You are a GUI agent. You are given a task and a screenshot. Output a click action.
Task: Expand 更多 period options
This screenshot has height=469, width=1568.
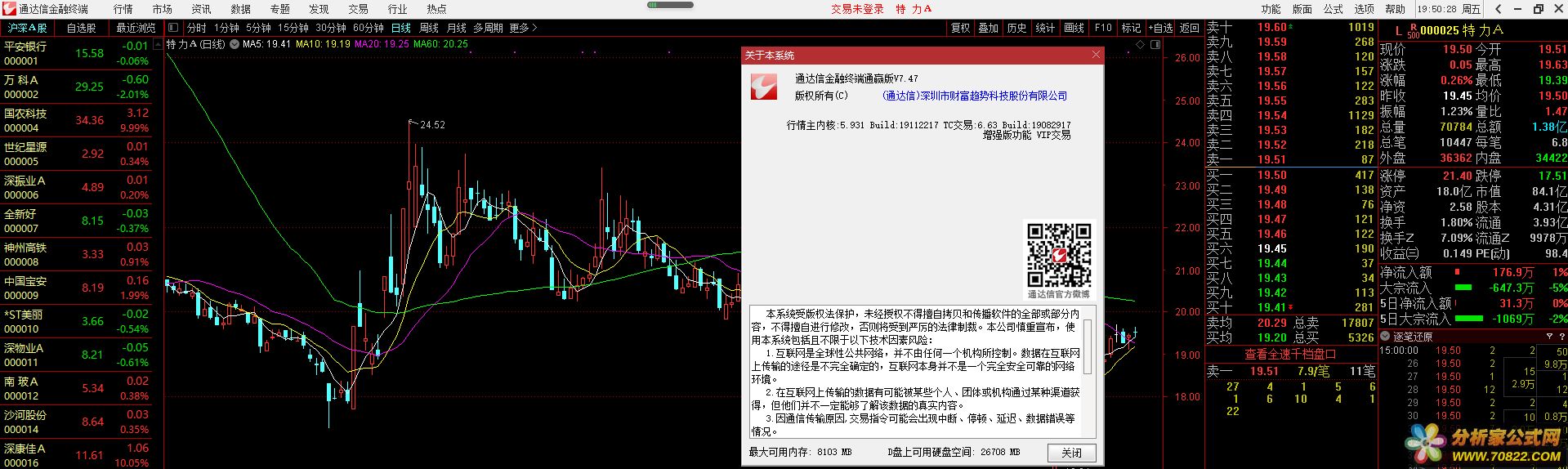[523, 28]
